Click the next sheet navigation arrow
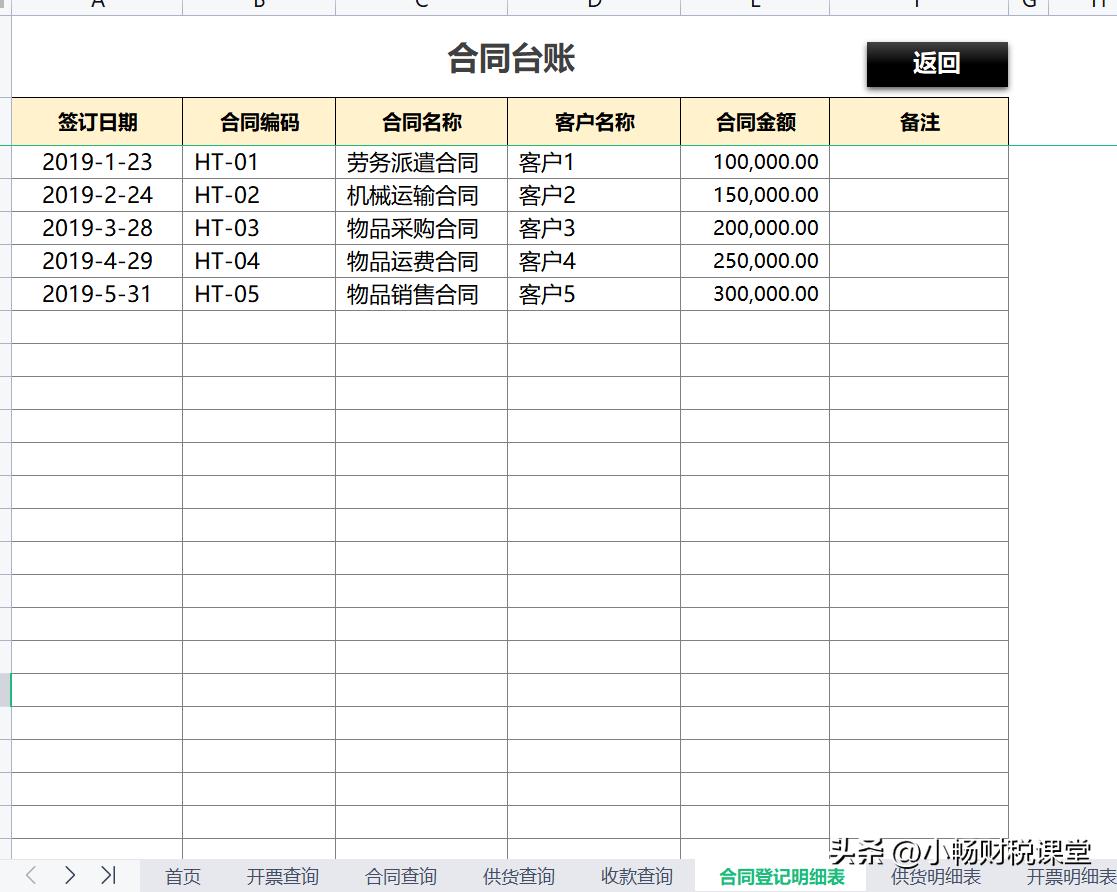 pos(68,875)
